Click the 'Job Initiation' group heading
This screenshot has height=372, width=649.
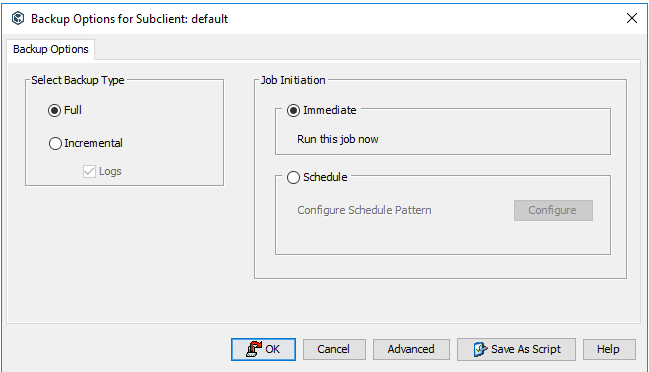coord(293,80)
